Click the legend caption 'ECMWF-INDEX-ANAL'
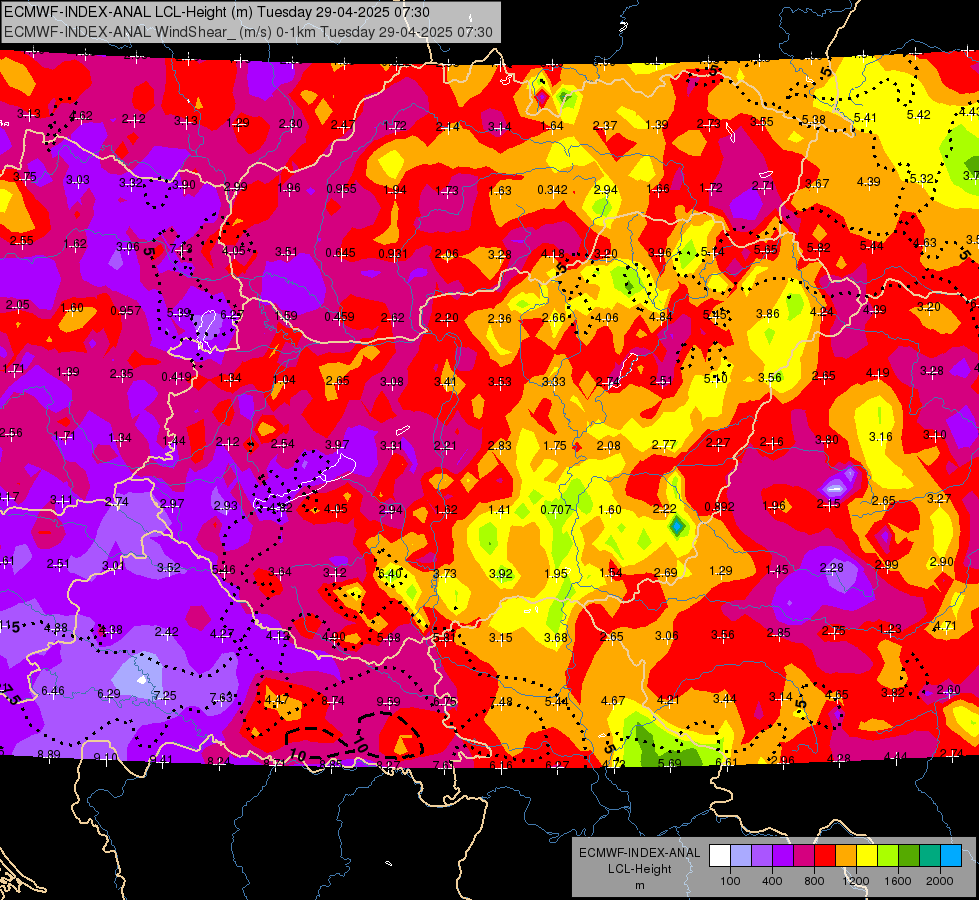 click(639, 853)
